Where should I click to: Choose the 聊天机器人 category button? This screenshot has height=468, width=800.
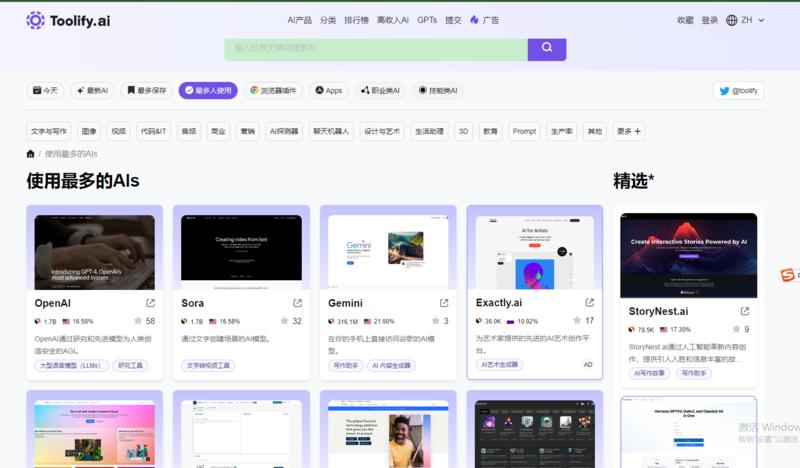[331, 131]
